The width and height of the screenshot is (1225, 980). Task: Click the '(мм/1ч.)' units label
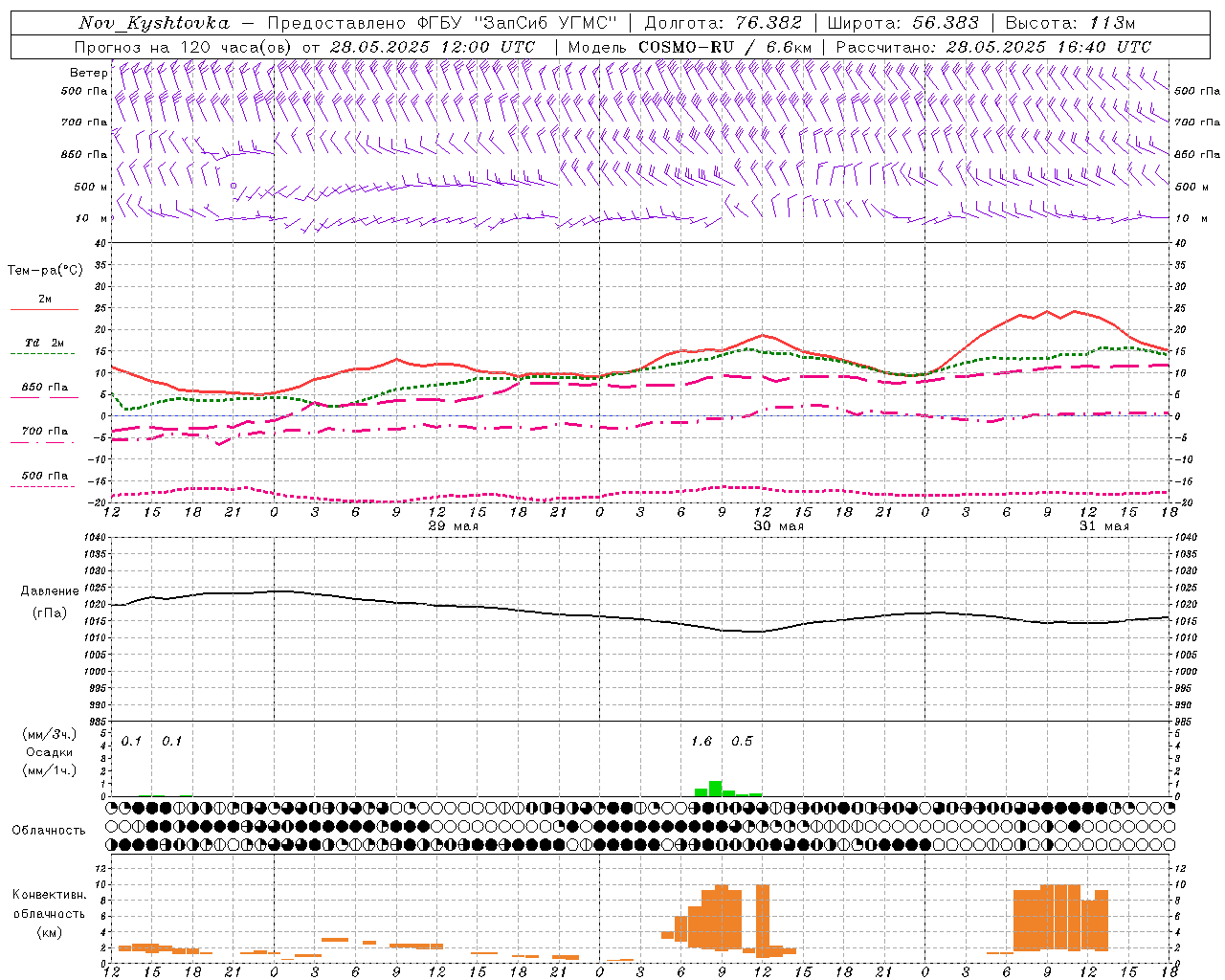tap(49, 770)
